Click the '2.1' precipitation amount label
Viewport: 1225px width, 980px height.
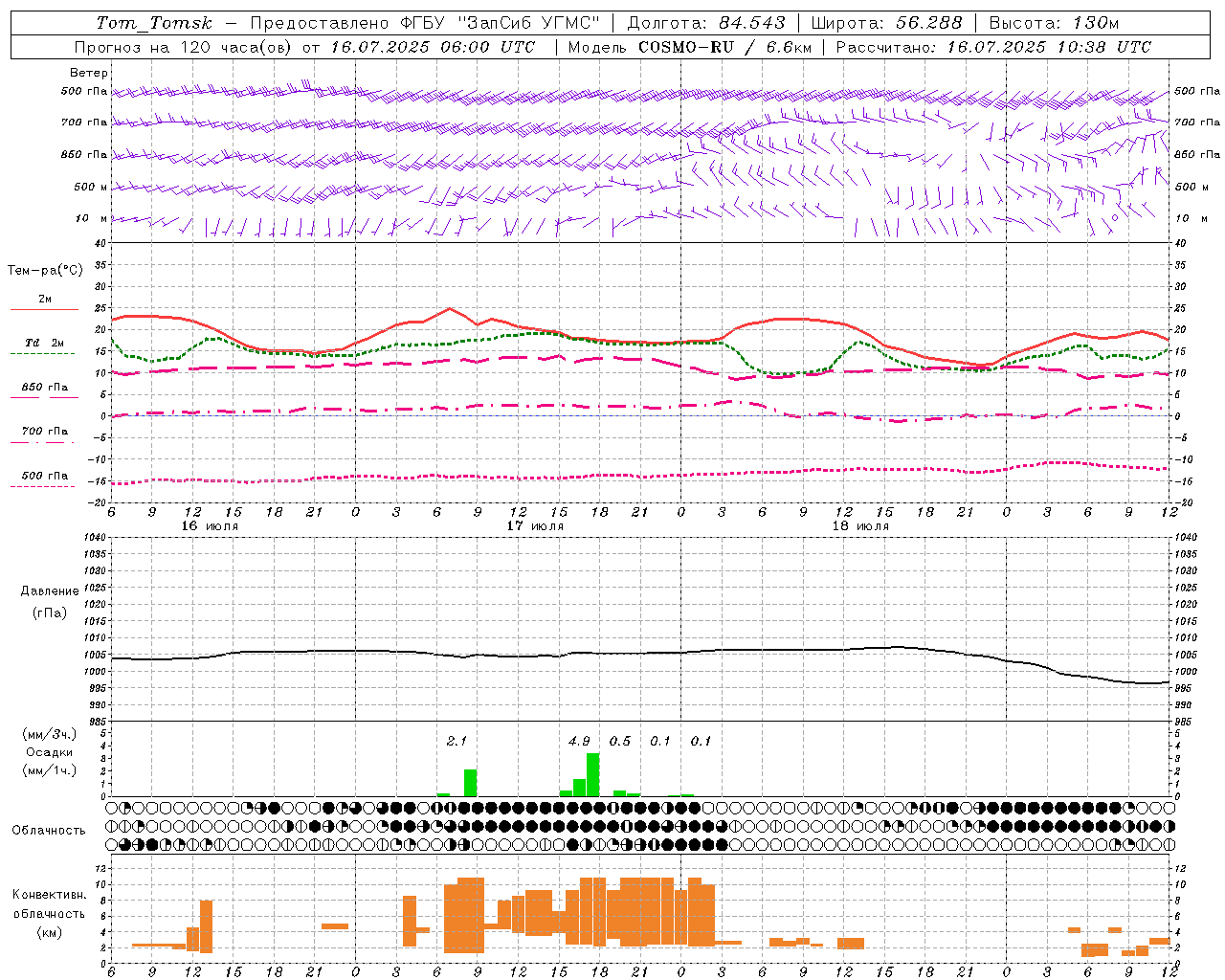(457, 741)
